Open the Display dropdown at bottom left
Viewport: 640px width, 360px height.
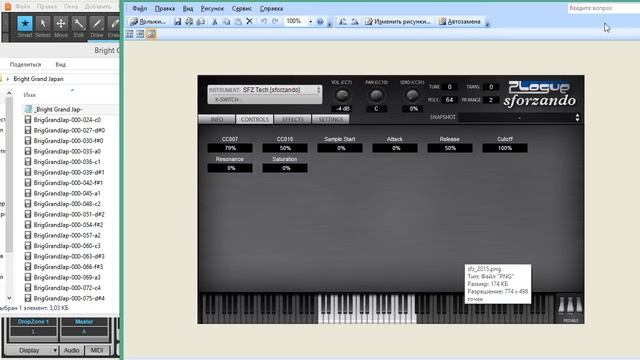[33, 350]
